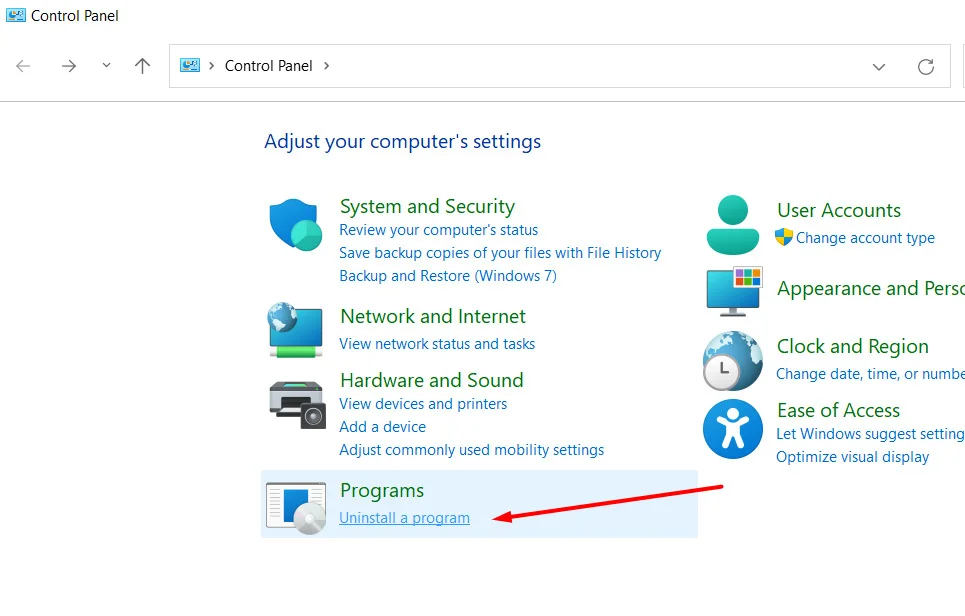Image resolution: width=965 pixels, height=616 pixels.
Task: Click the Control Panel breadcrumb text
Action: click(x=268, y=66)
